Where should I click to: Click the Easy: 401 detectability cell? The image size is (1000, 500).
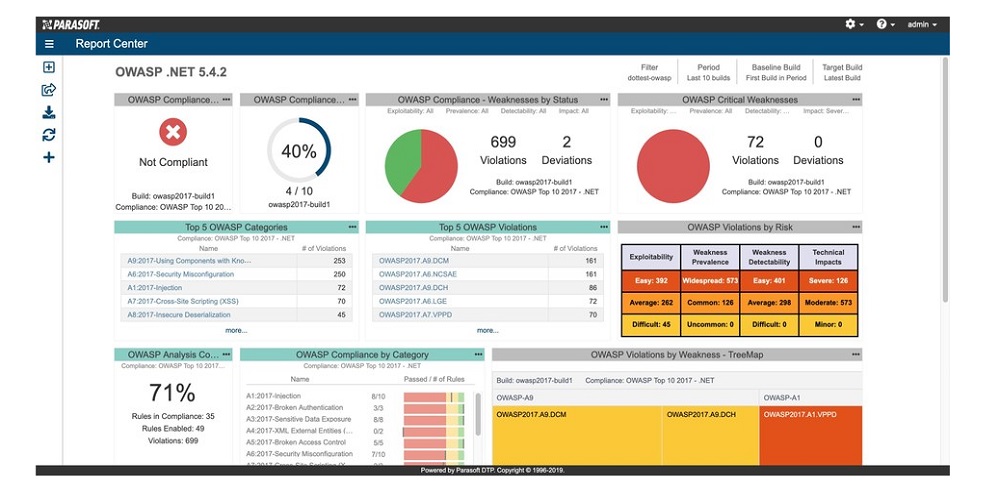point(769,281)
